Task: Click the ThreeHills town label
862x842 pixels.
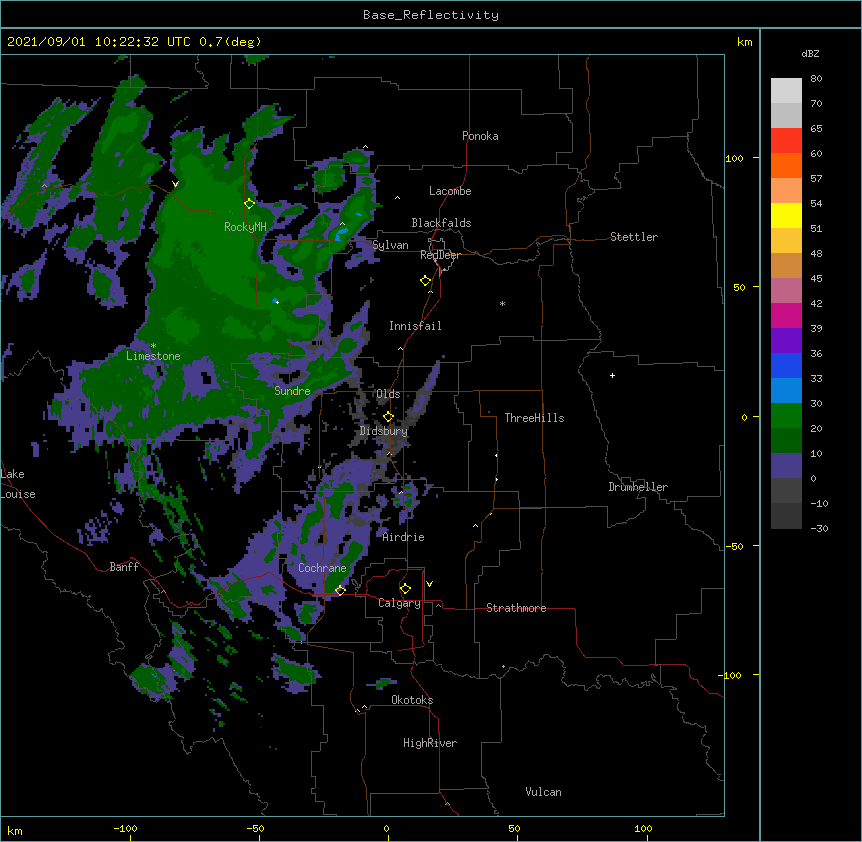Action: [534, 418]
